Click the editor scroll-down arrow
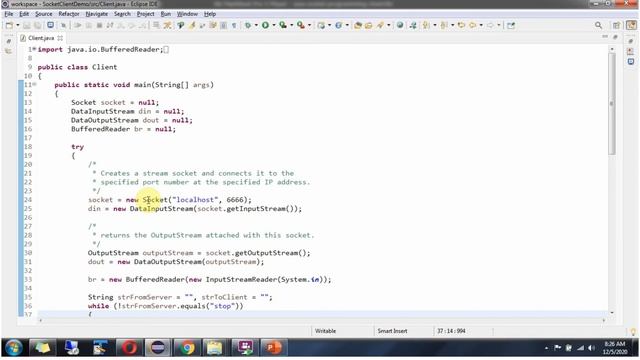Image resolution: width=640 pixels, height=360 pixels. [611, 313]
